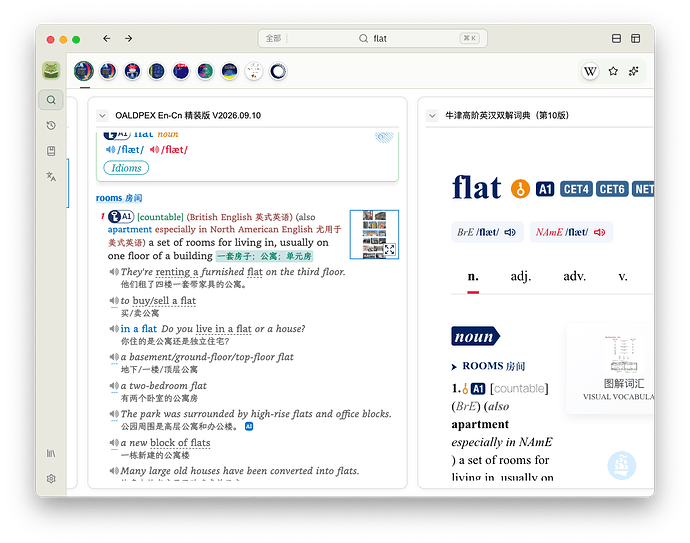Go forward with the right arrow
Image resolution: width=690 pixels, height=543 pixels.
point(128,39)
